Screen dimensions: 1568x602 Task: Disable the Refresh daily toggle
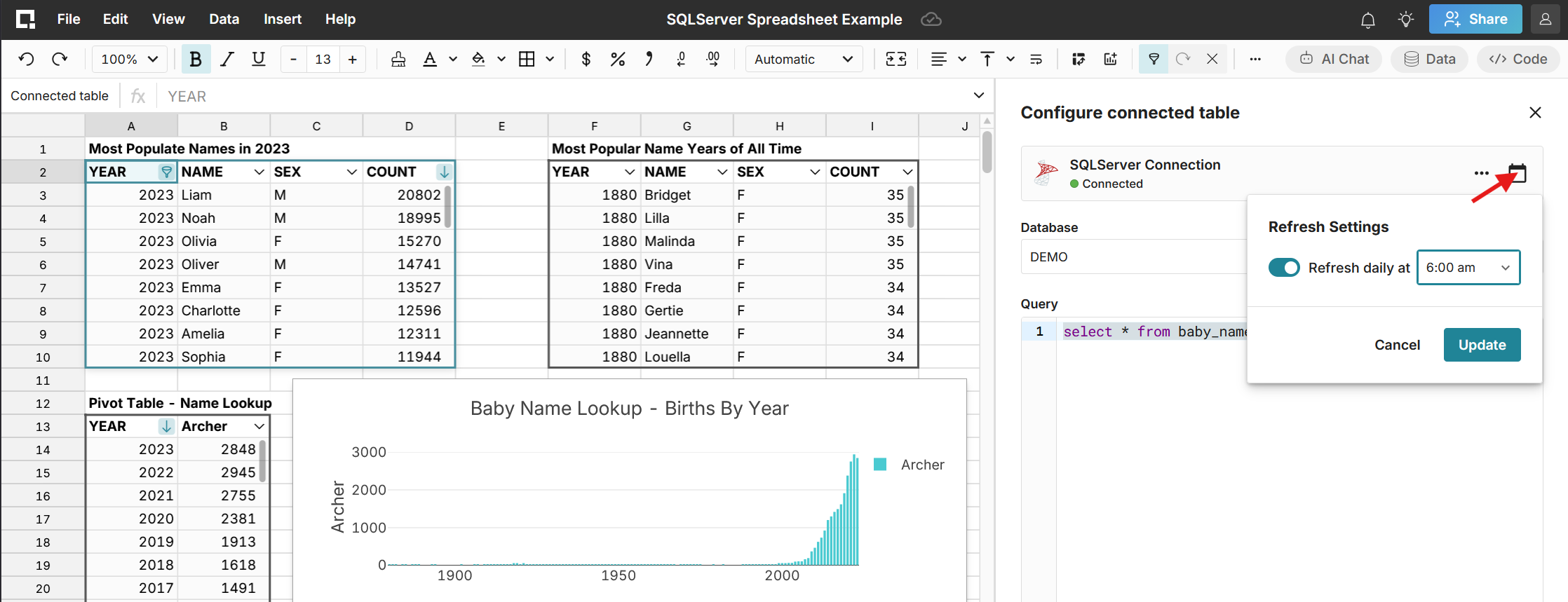(x=1284, y=268)
